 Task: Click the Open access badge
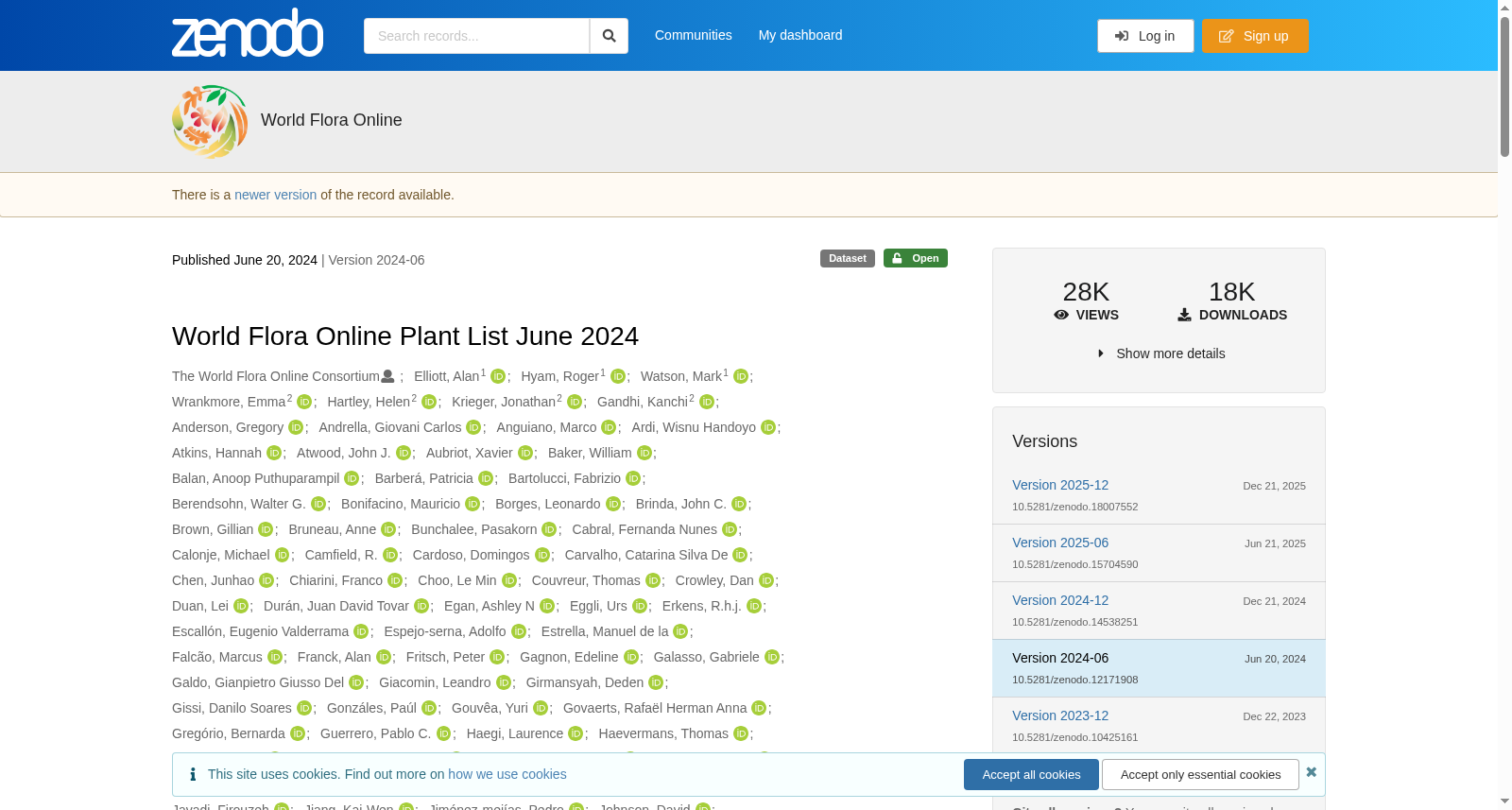916,258
